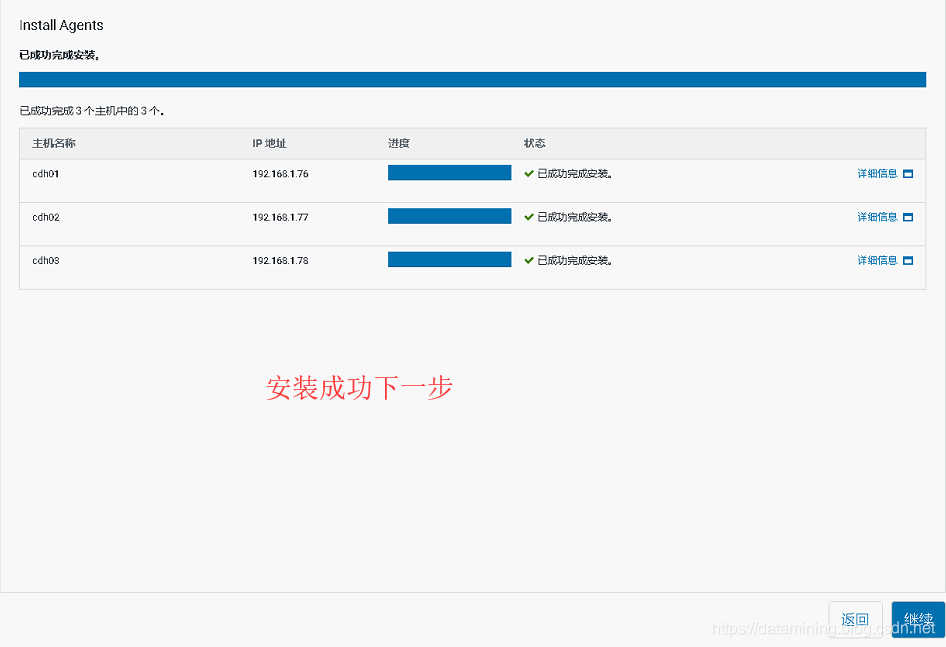Click green checkmark in cdh02 status
Screen dimensions: 946x647
click(x=529, y=217)
